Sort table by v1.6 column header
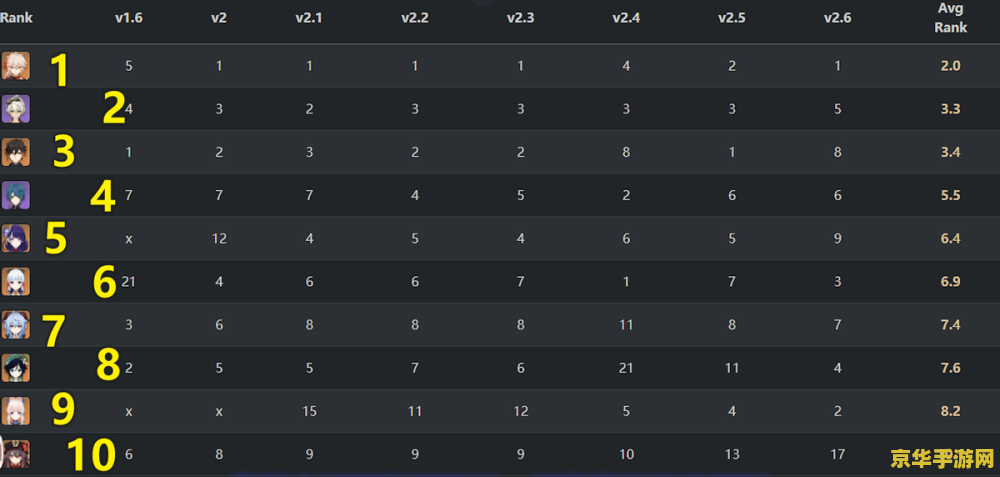Viewport: 1000px width, 477px height. (x=129, y=18)
